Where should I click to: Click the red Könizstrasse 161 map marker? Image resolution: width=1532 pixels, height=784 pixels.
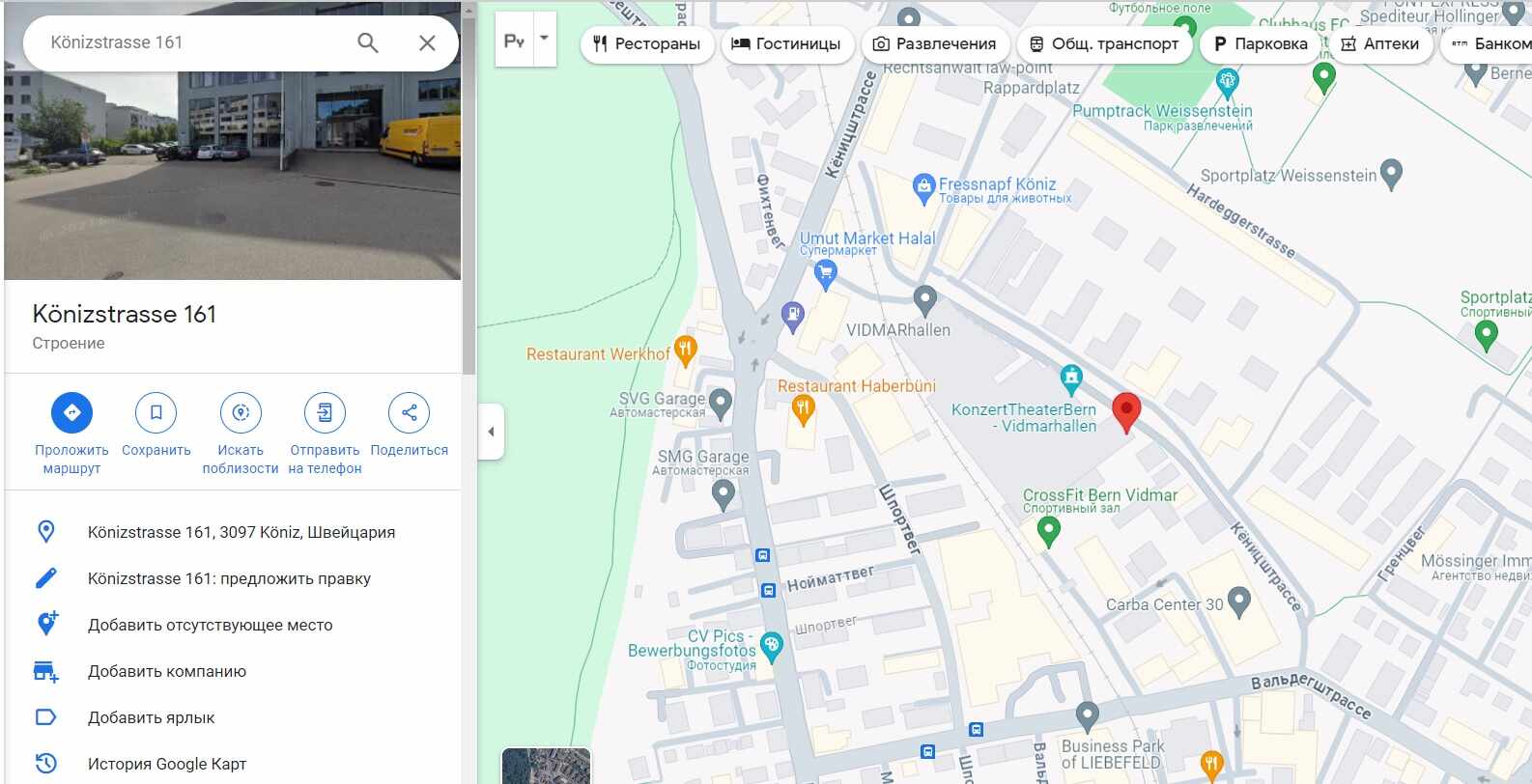point(1126,412)
